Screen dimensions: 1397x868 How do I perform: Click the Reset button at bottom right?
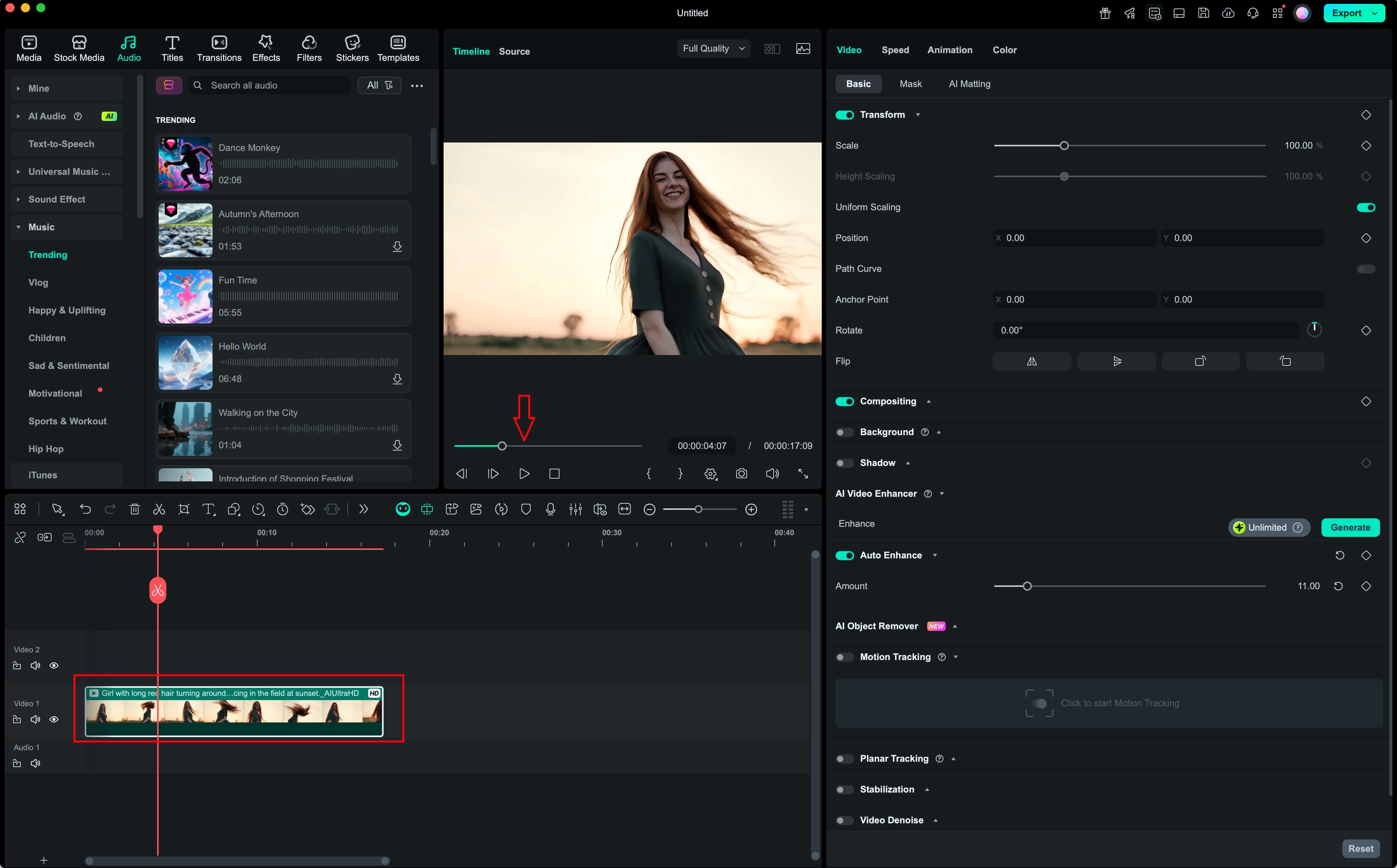tap(1361, 848)
